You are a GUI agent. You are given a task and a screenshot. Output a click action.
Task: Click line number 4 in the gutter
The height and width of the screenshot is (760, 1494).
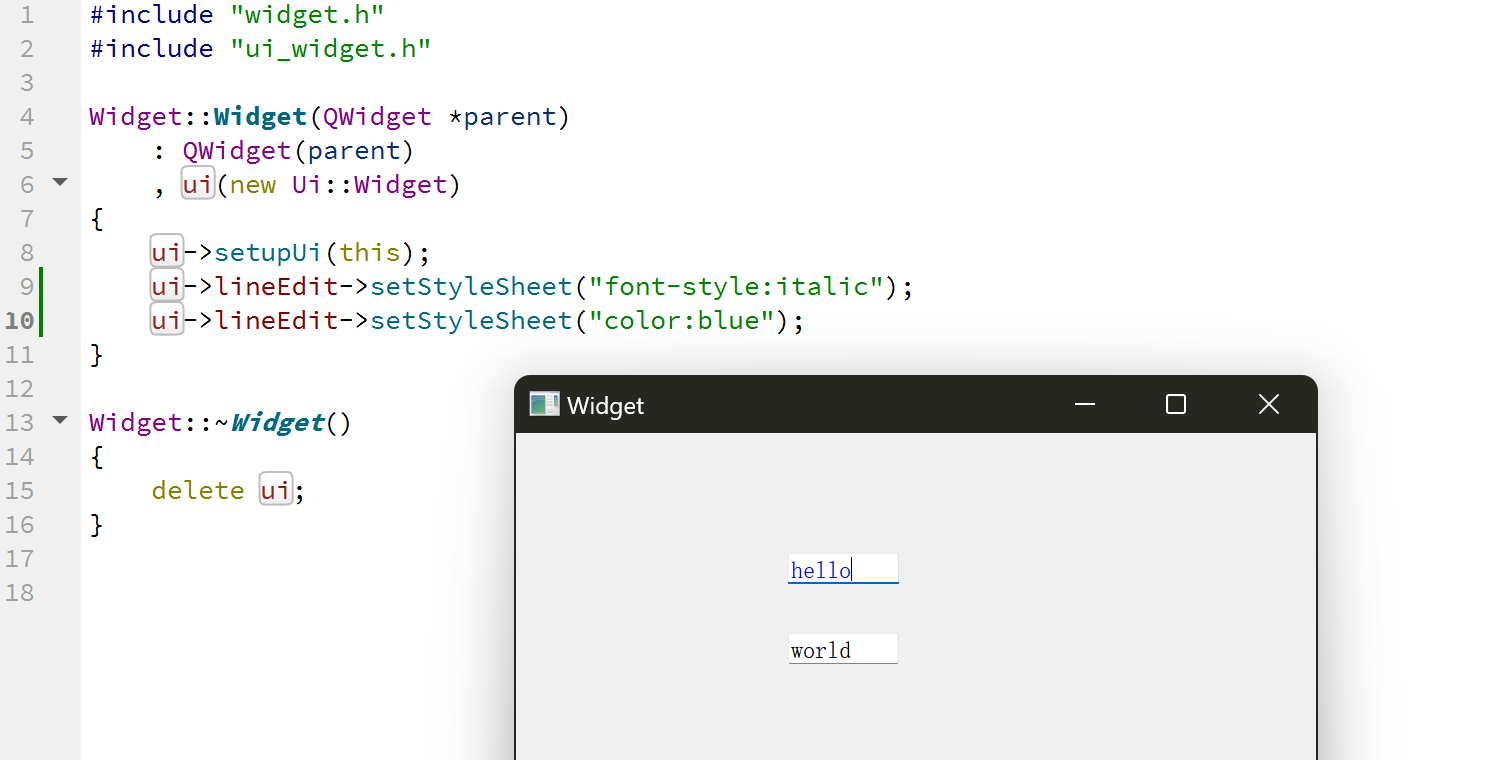[x=25, y=117]
